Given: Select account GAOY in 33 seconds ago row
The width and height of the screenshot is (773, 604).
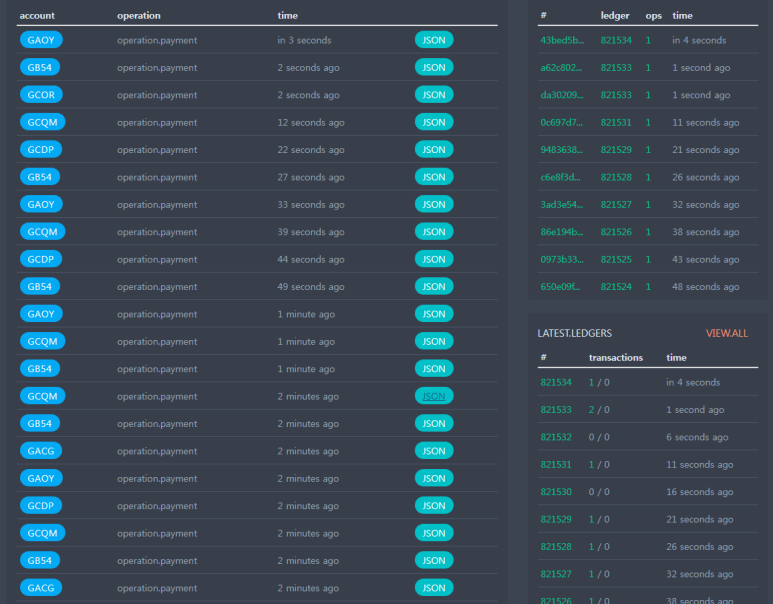Looking at the screenshot, I should (x=41, y=204).
